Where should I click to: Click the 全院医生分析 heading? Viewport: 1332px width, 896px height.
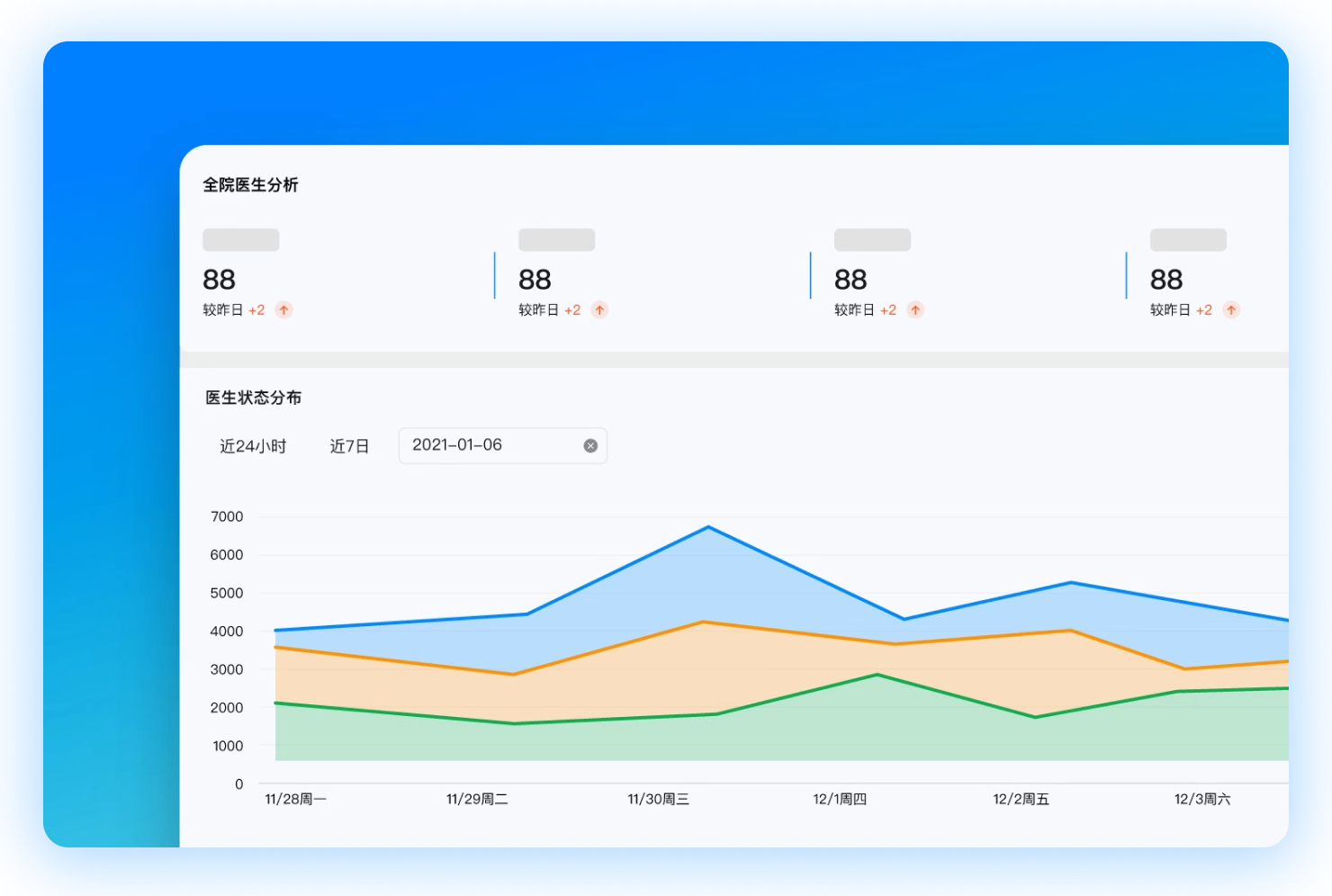250,184
